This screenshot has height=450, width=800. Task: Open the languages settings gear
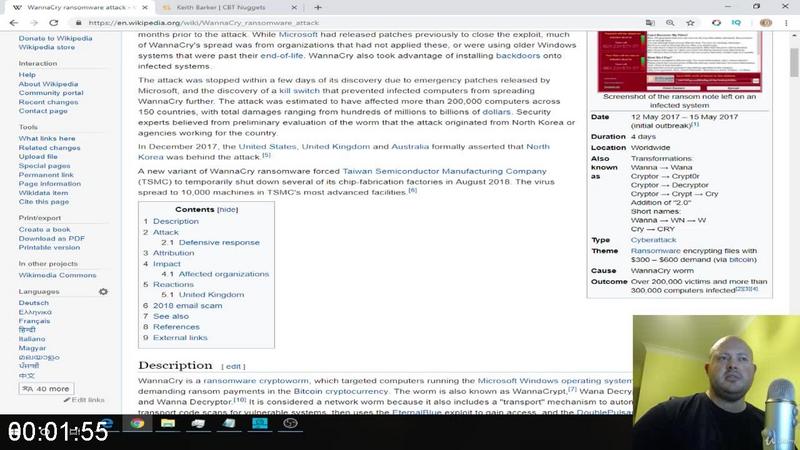pos(103,292)
